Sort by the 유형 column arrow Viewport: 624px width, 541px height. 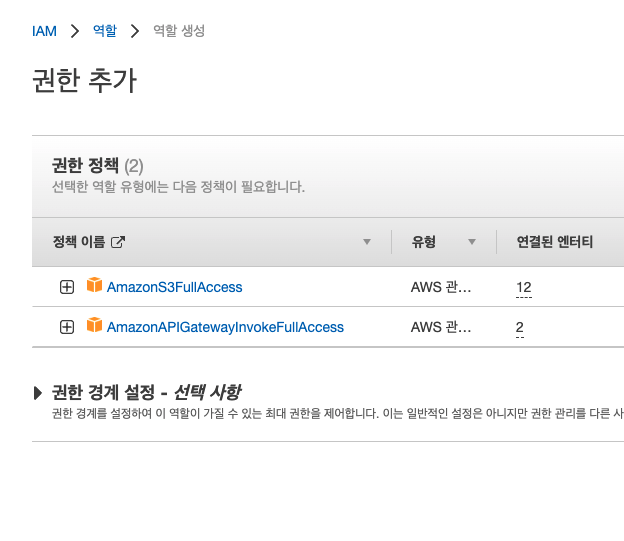(472, 242)
